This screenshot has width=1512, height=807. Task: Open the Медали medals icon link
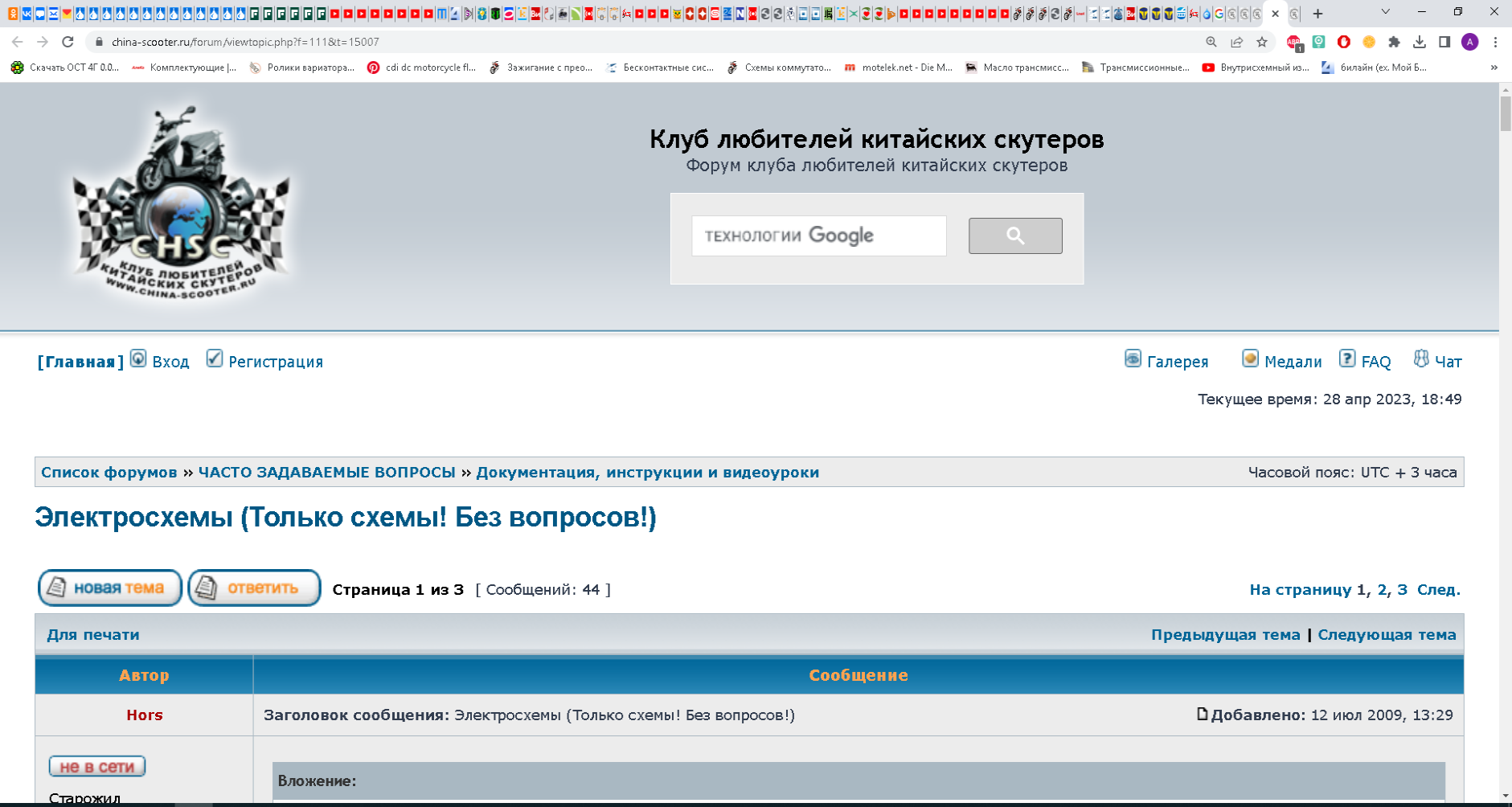click(x=1250, y=358)
